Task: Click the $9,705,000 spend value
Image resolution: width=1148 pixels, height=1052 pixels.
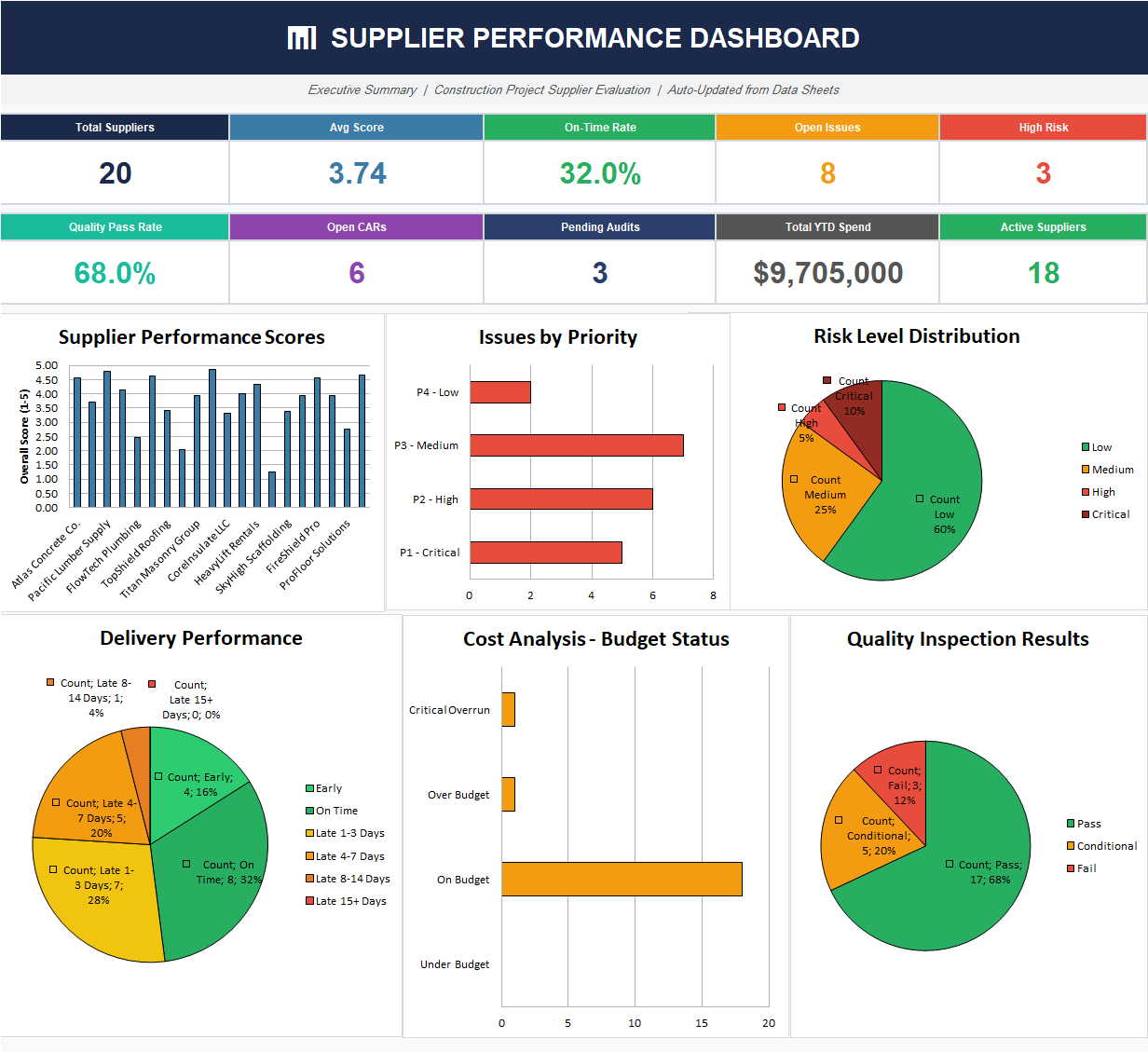Action: pos(828,273)
